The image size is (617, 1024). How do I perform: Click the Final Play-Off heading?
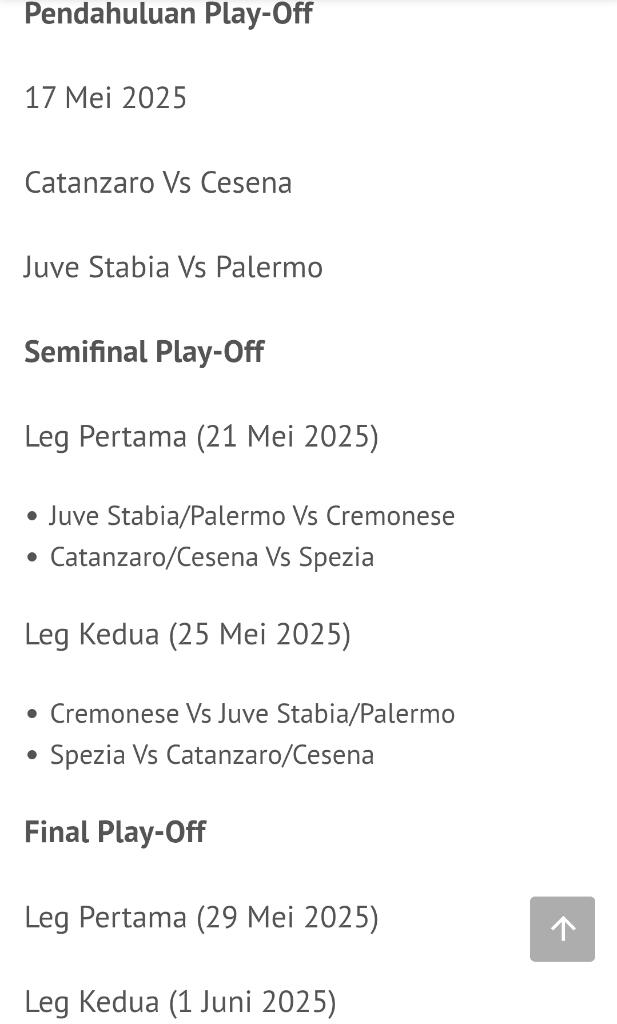115,832
